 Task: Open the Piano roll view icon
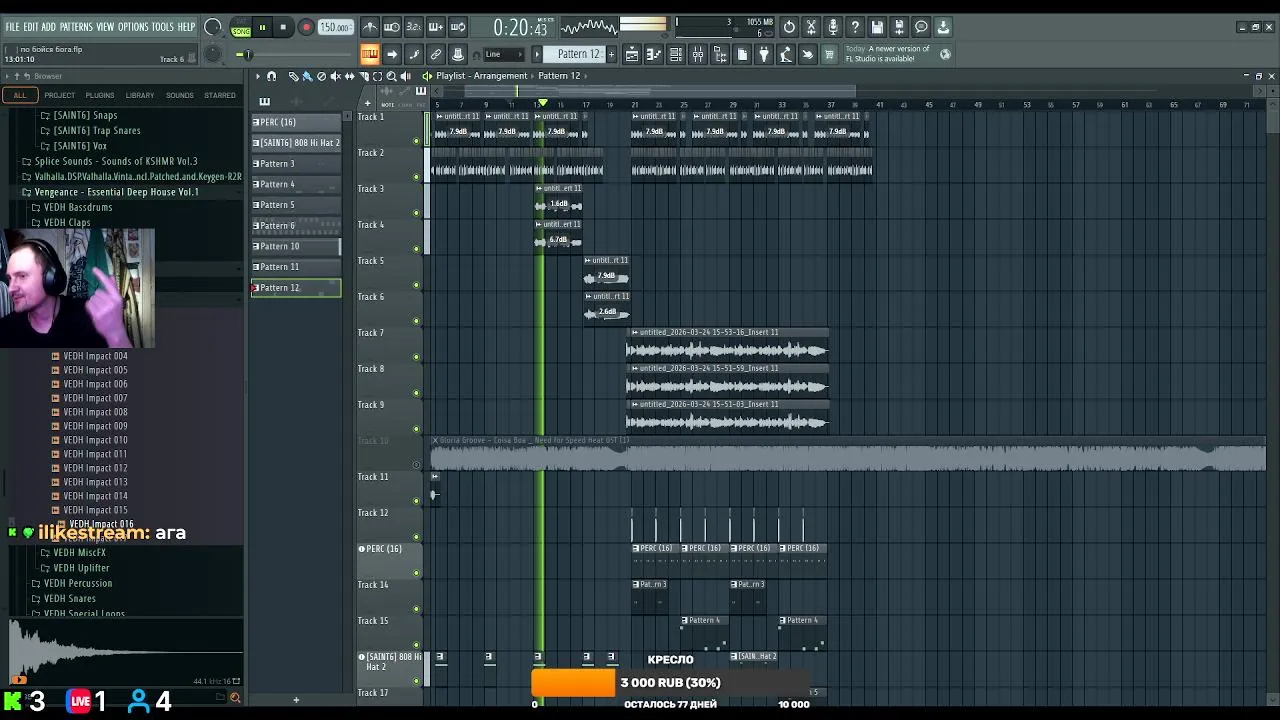pyautogui.click(x=654, y=54)
